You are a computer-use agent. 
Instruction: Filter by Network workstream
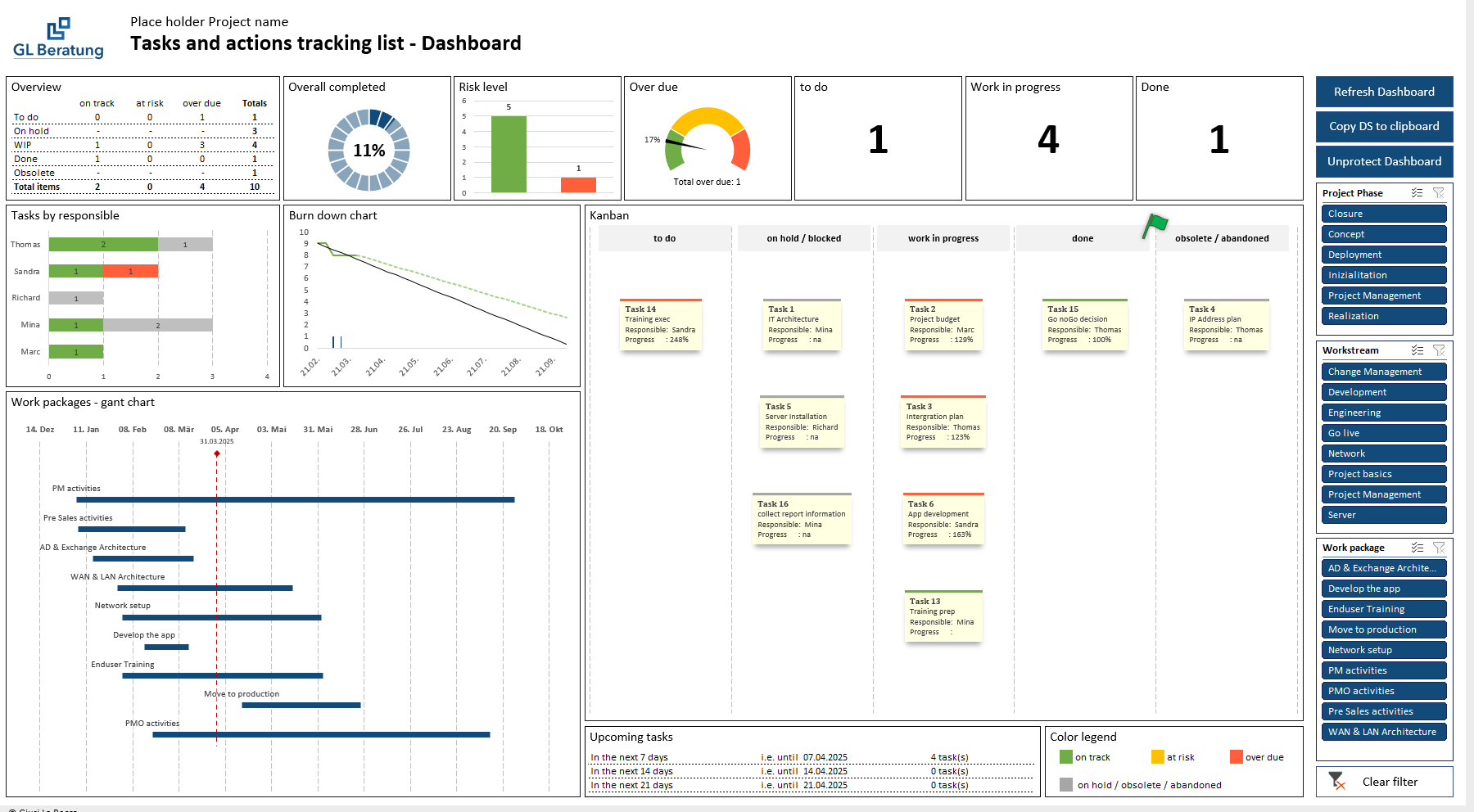1384,453
